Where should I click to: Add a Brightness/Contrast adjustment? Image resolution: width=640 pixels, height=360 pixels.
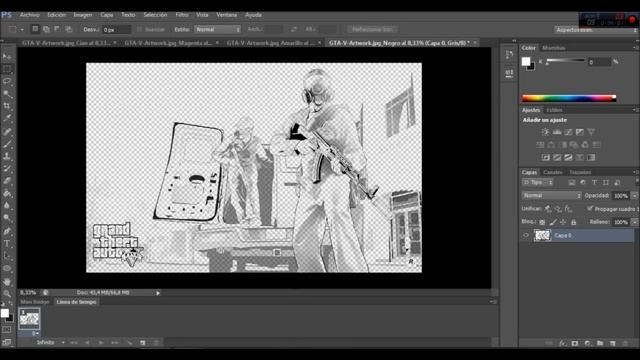(x=545, y=132)
